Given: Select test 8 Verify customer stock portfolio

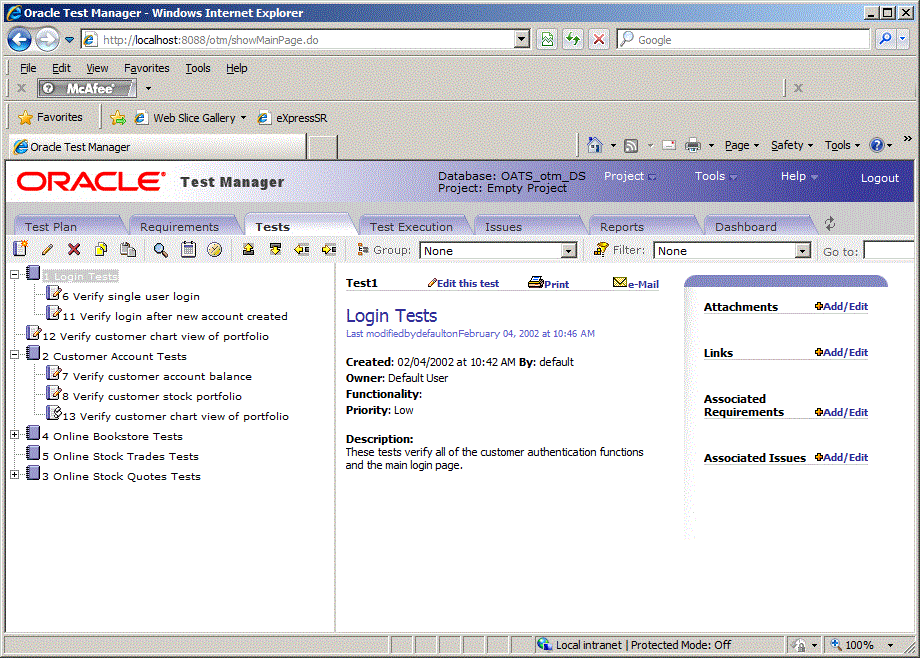Looking at the screenshot, I should pos(152,396).
